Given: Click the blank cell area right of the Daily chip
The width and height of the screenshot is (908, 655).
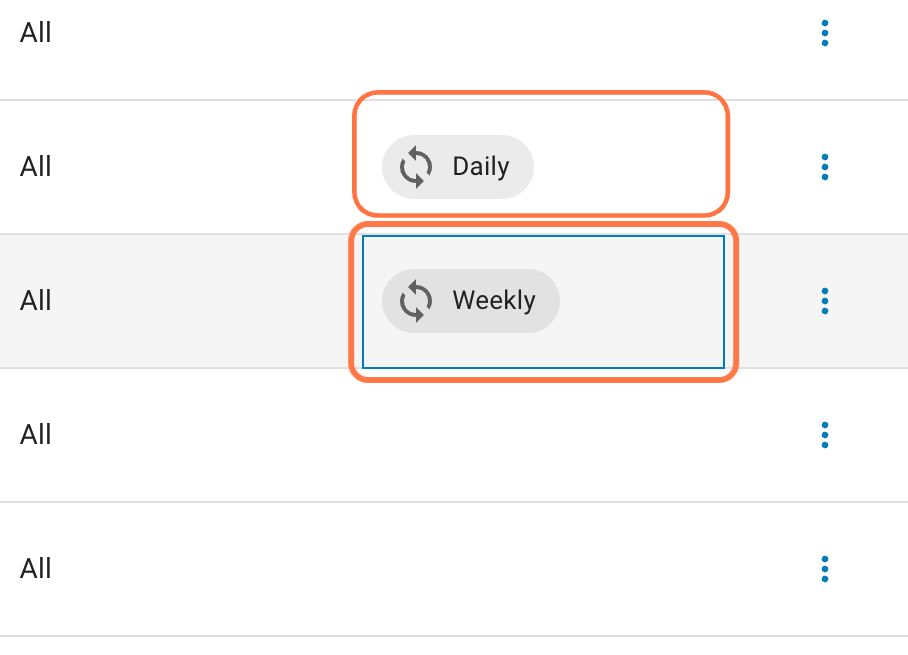Looking at the screenshot, I should 628,167.
